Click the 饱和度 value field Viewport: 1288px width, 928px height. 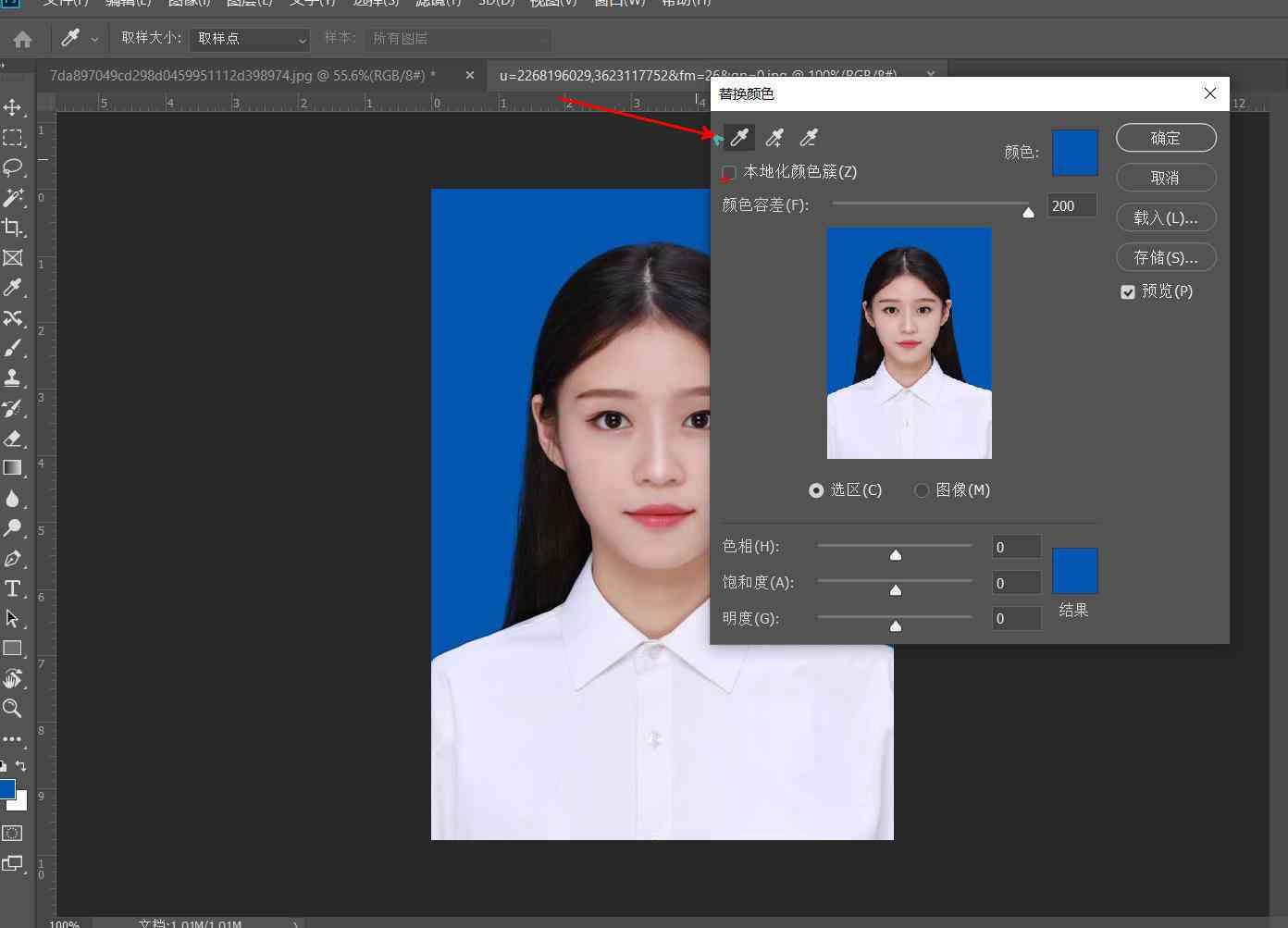coord(1016,583)
